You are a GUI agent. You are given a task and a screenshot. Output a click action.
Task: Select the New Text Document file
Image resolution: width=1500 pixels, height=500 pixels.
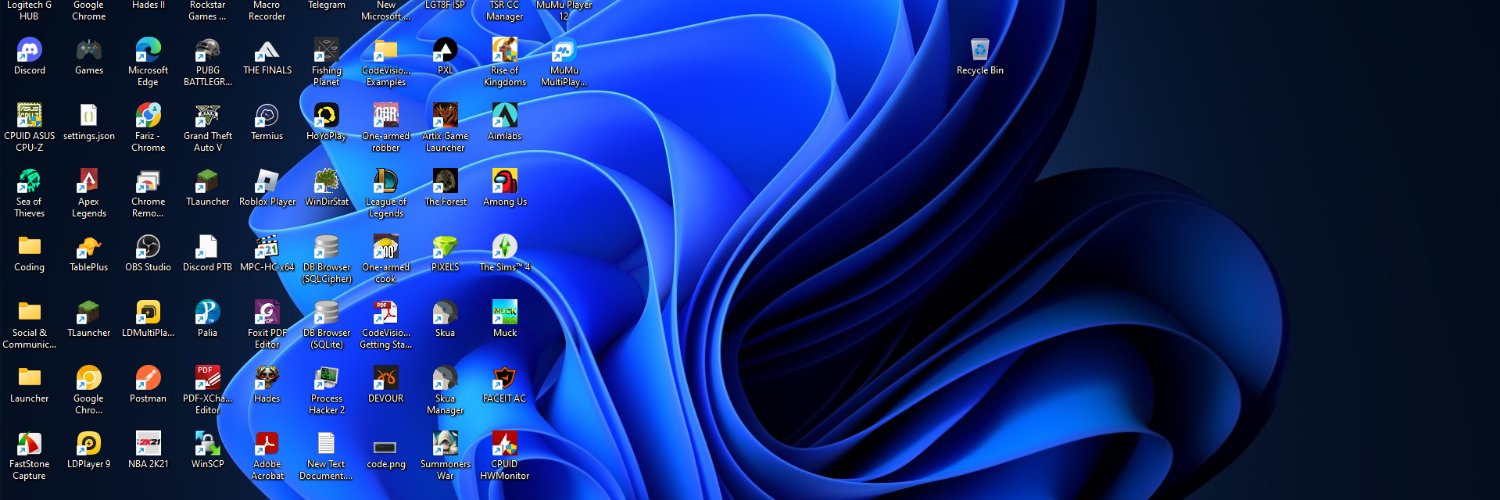tap(326, 443)
